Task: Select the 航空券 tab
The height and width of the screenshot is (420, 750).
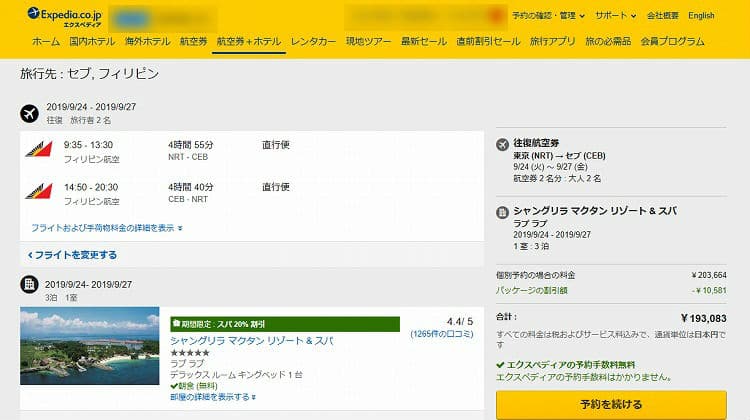Action: tap(193, 42)
